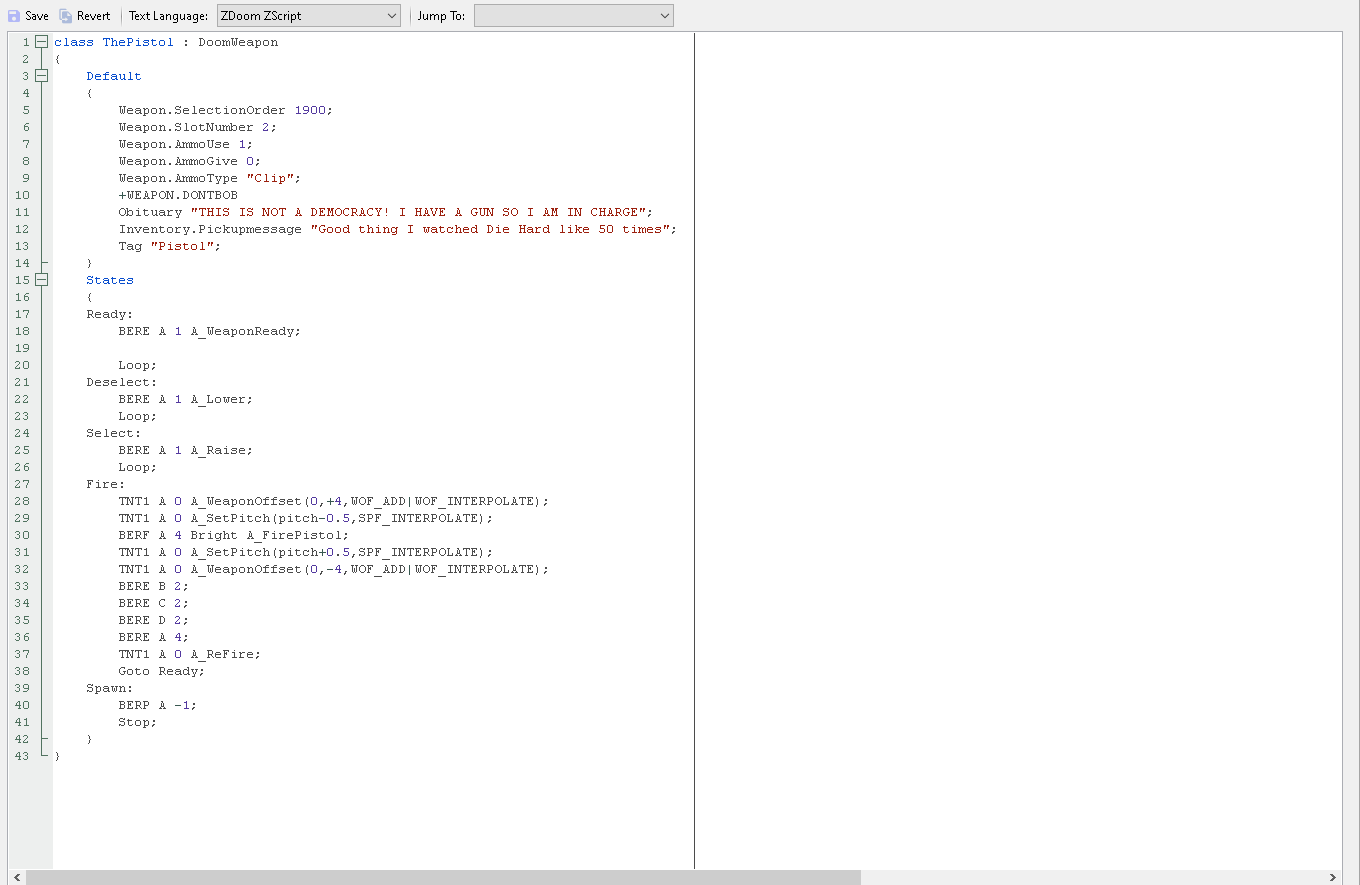This screenshot has height=885, width=1360.
Task: Click the Save button label
Action: coord(37,16)
